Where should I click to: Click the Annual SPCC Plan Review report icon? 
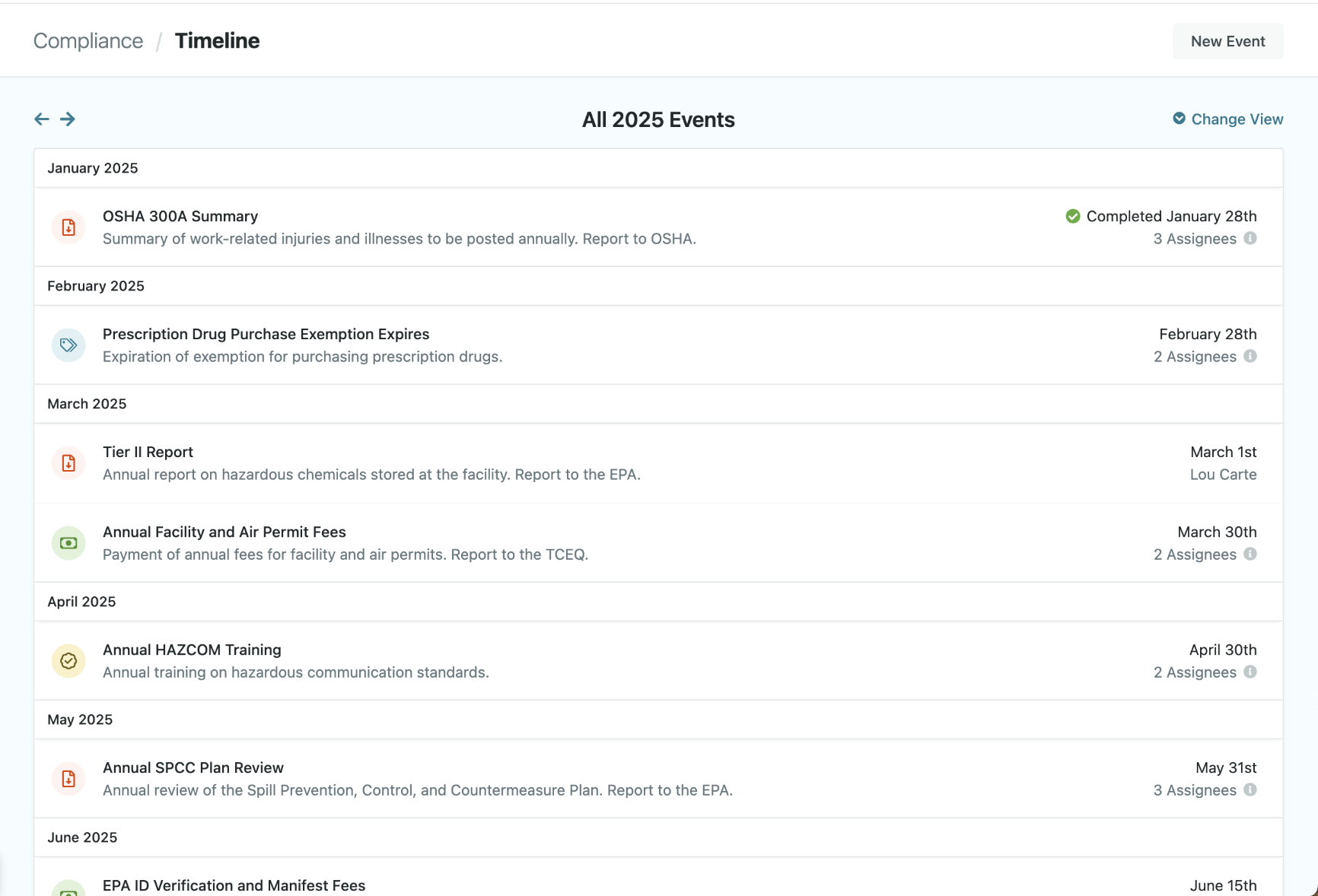click(68, 779)
